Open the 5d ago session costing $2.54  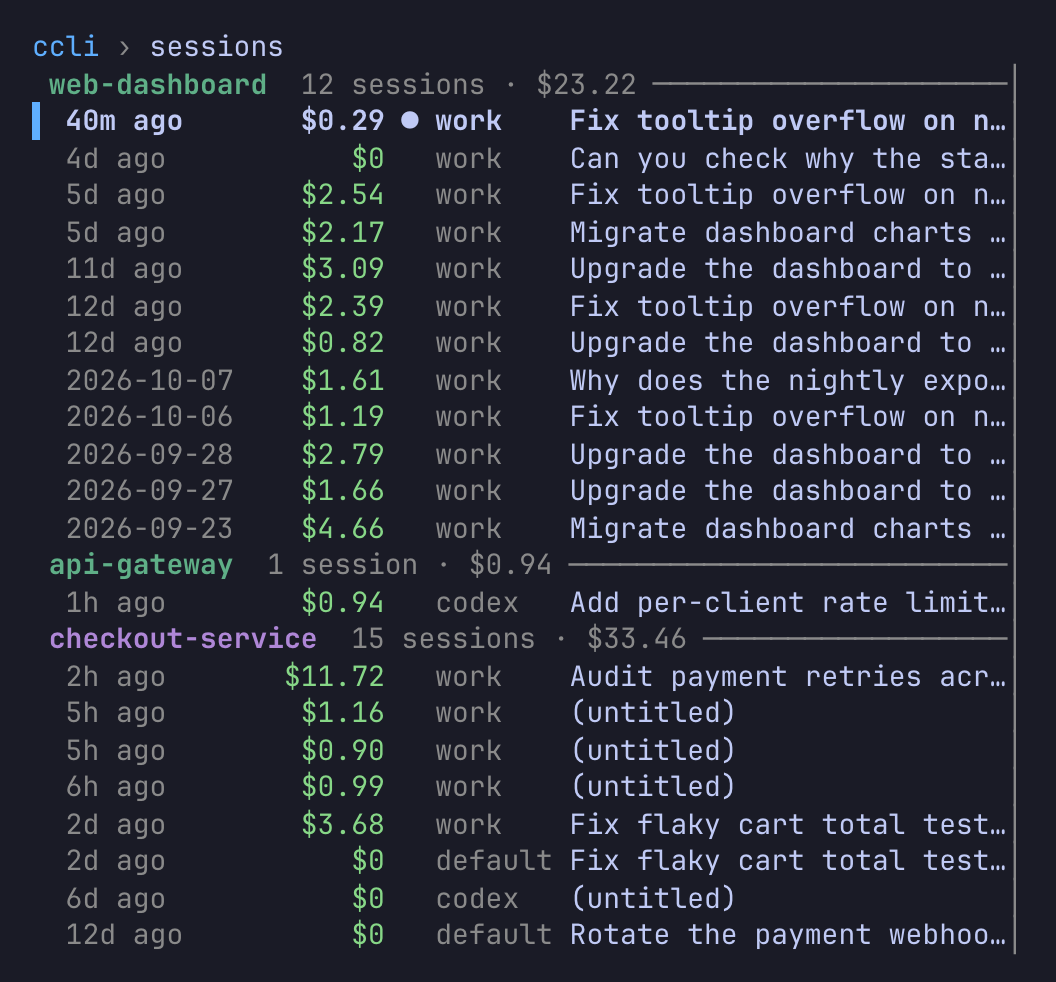tap(519, 195)
